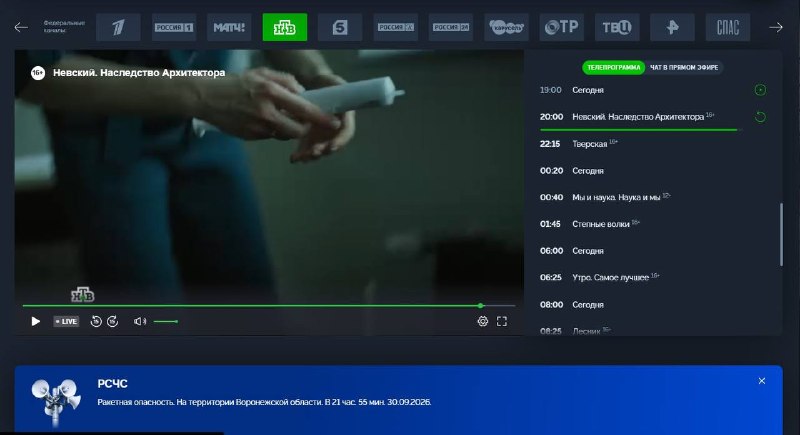Image resolution: width=800 pixels, height=435 pixels.
Task: Close the RSChS alert banner
Action: coord(762,381)
